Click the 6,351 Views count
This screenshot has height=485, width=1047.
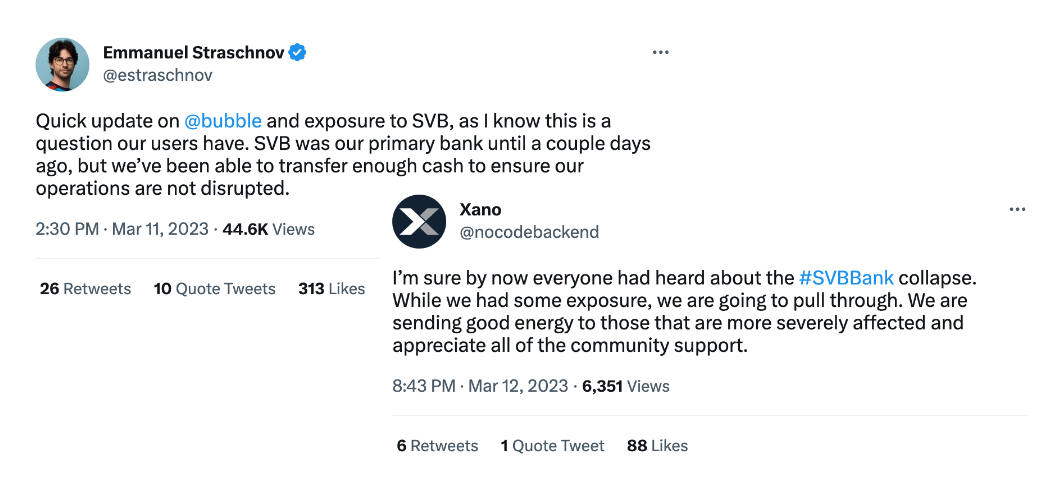click(626, 386)
